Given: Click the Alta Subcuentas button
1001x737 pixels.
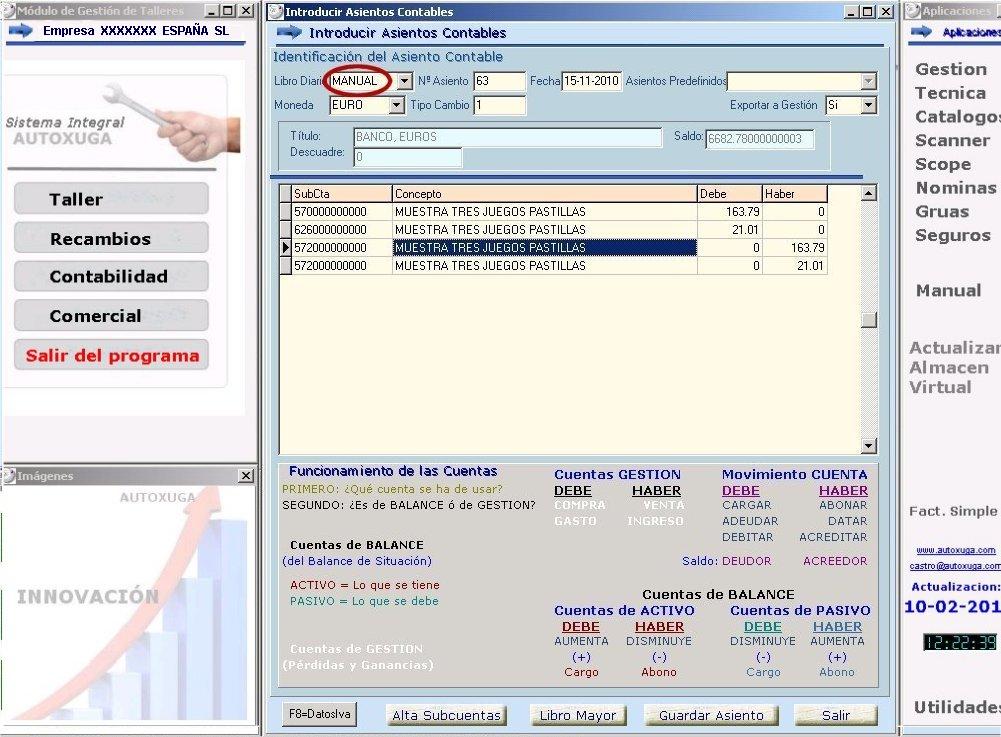Looking at the screenshot, I should point(447,715).
